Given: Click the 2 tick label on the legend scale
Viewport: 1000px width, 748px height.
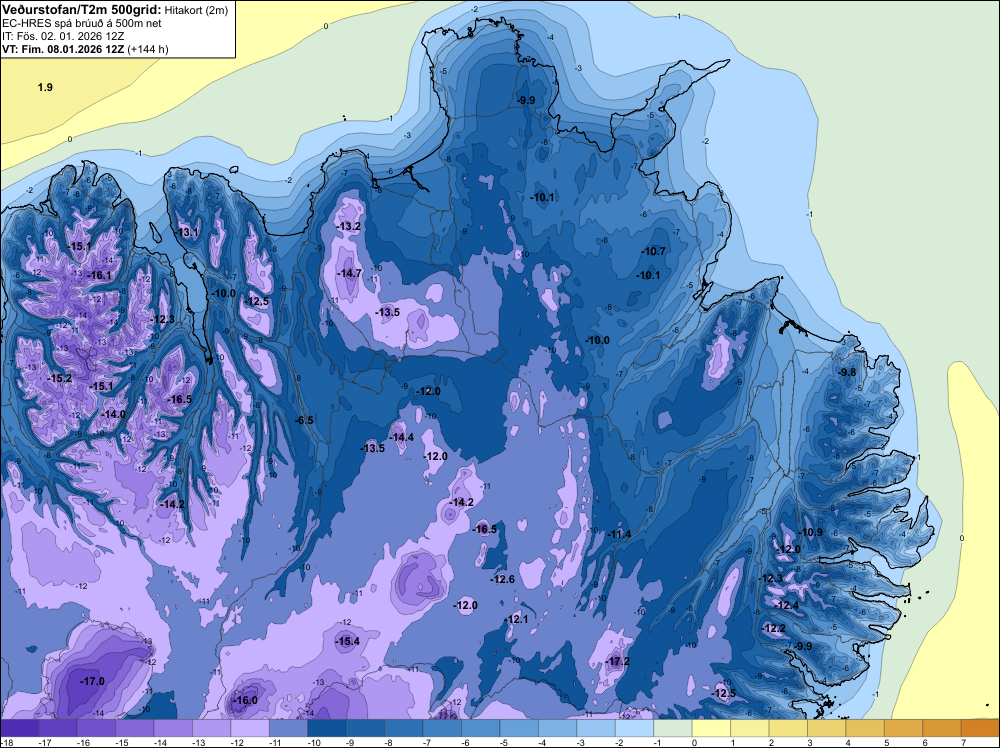Looking at the screenshot, I should point(771,742).
